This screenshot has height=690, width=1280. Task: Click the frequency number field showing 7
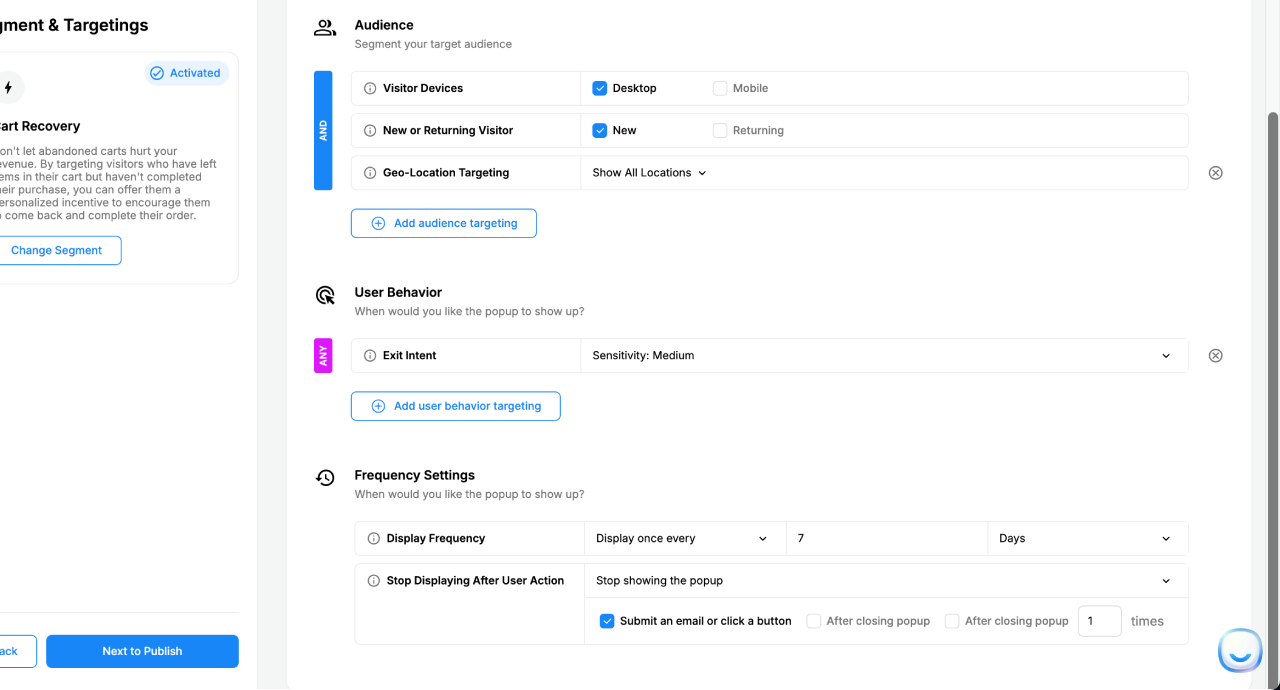(886, 538)
